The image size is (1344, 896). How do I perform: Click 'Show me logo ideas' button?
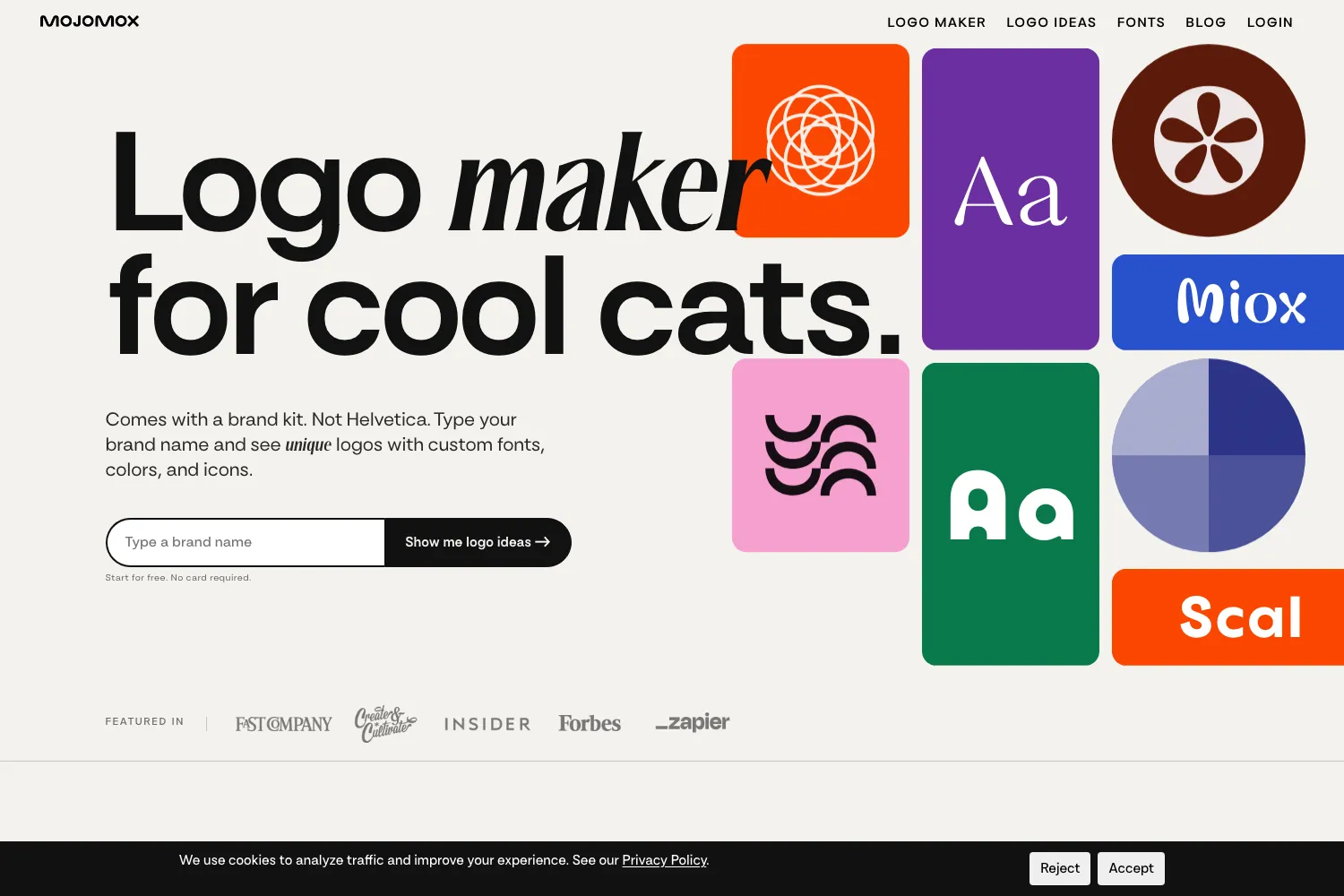click(478, 542)
